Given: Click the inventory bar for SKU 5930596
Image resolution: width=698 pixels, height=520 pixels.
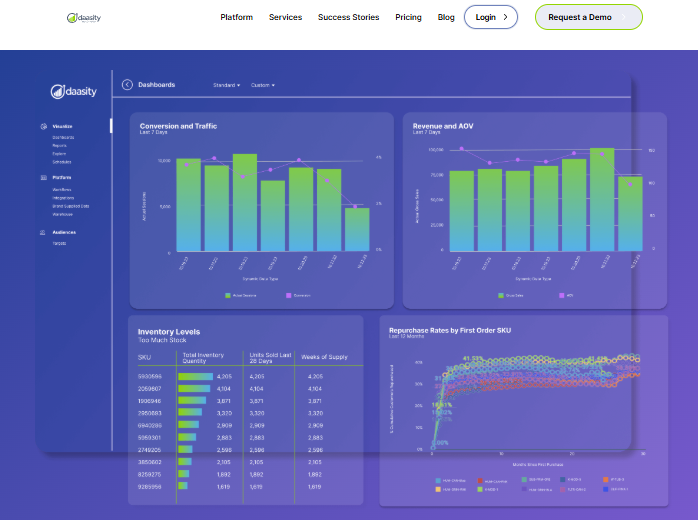Looking at the screenshot, I should [195, 377].
